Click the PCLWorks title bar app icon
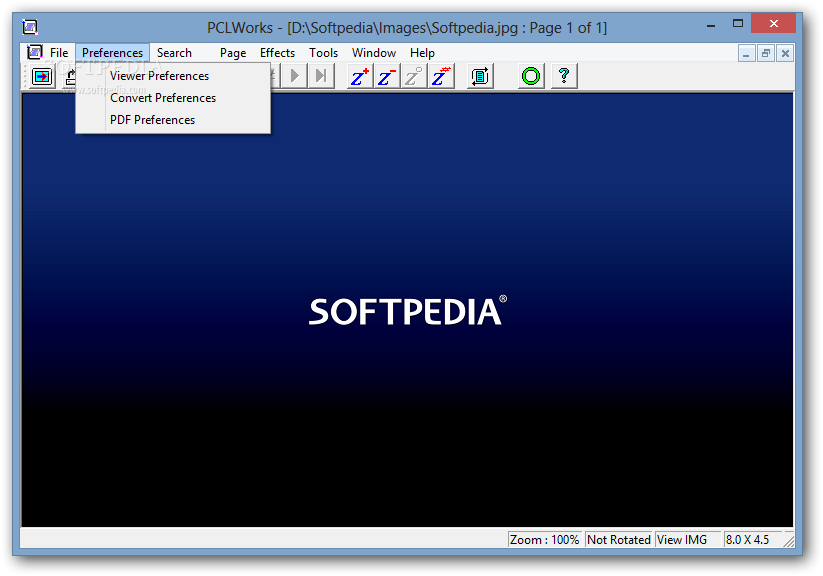This screenshot has height=576, width=823. 30,27
